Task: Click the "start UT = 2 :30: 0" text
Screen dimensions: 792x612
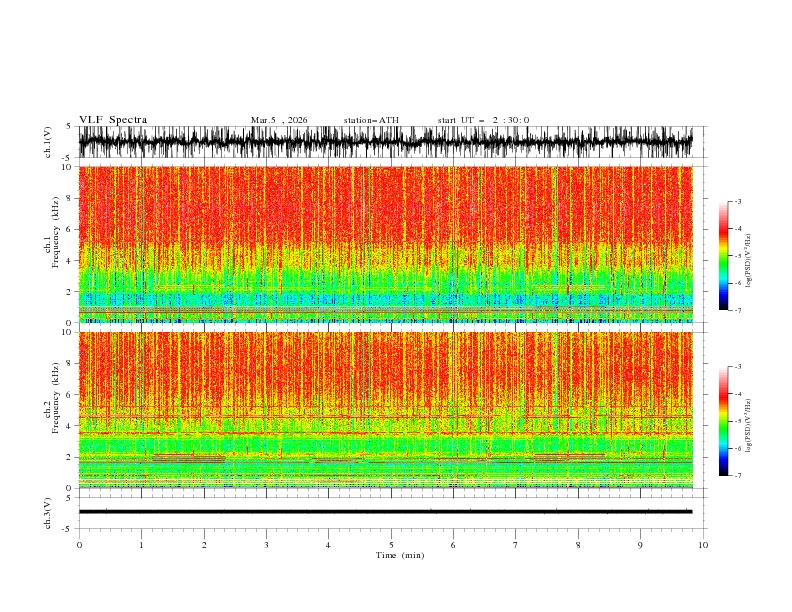Action: pos(483,120)
